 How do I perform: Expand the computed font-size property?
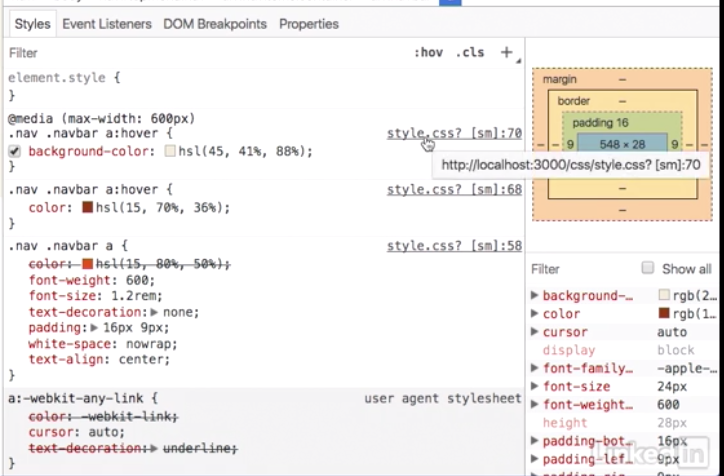click(535, 386)
